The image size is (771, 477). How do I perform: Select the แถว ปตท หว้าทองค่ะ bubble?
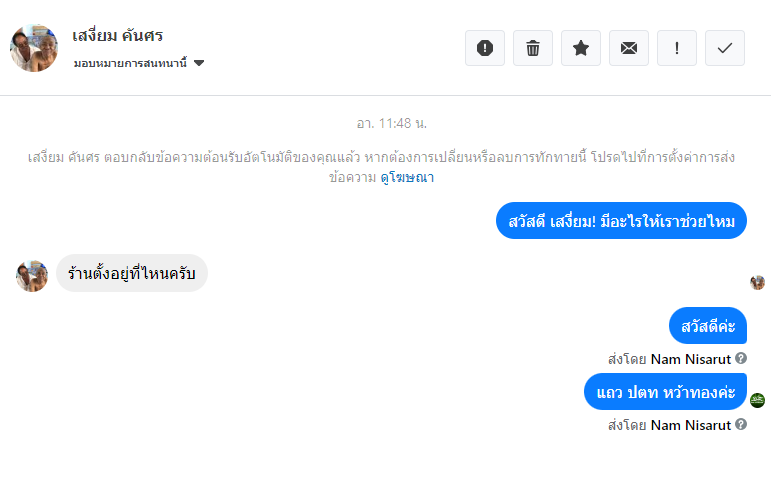coord(665,391)
